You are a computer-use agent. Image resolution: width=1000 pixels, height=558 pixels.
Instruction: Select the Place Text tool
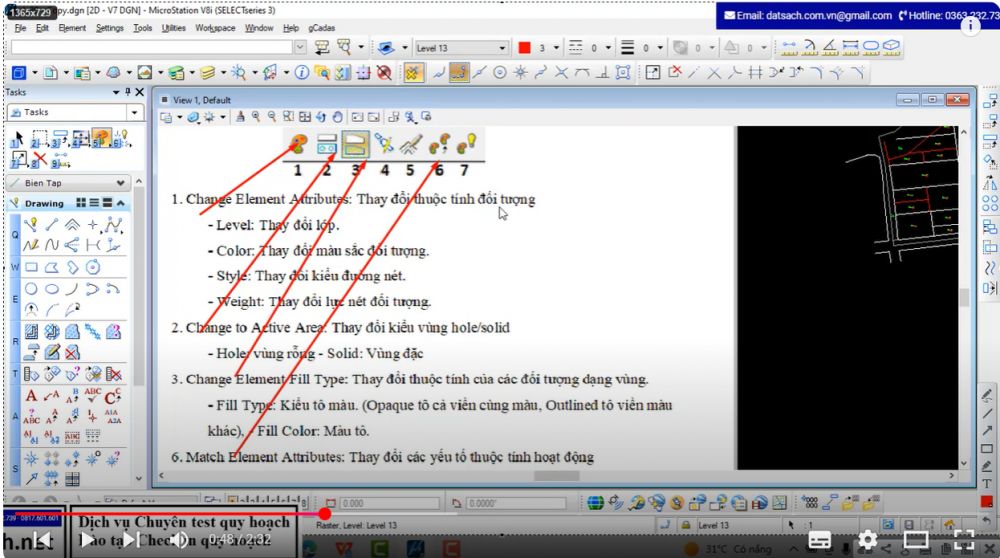(31, 396)
